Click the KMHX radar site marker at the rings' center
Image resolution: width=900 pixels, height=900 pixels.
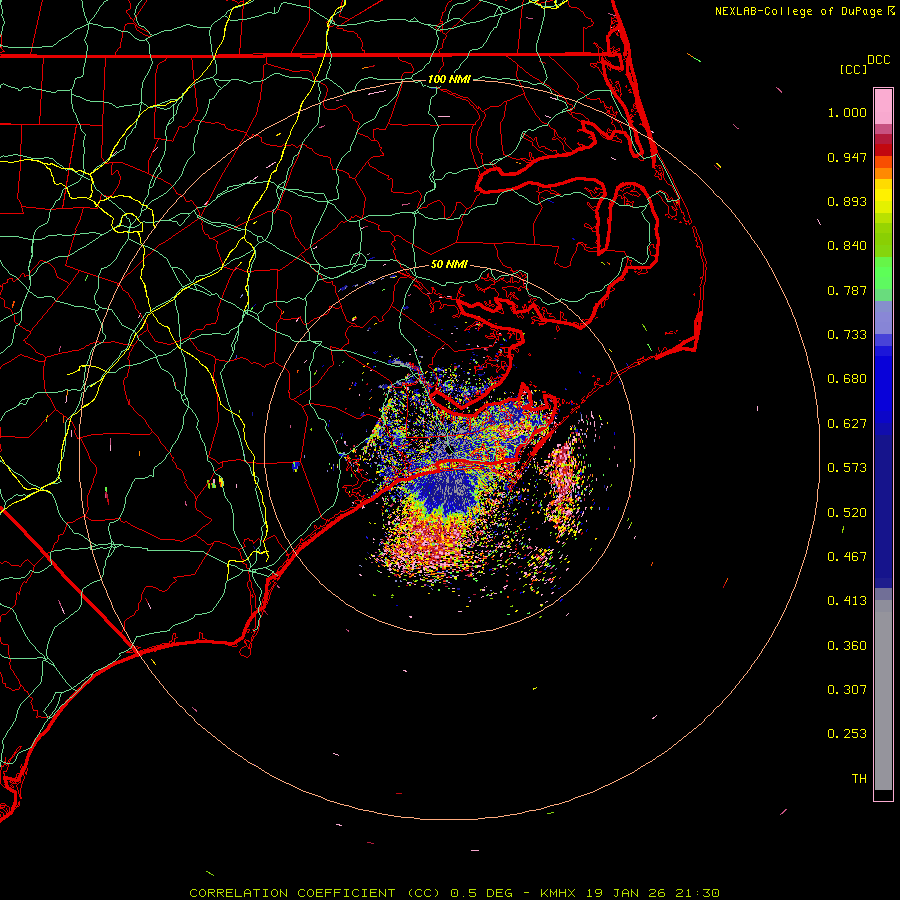pos(449,449)
